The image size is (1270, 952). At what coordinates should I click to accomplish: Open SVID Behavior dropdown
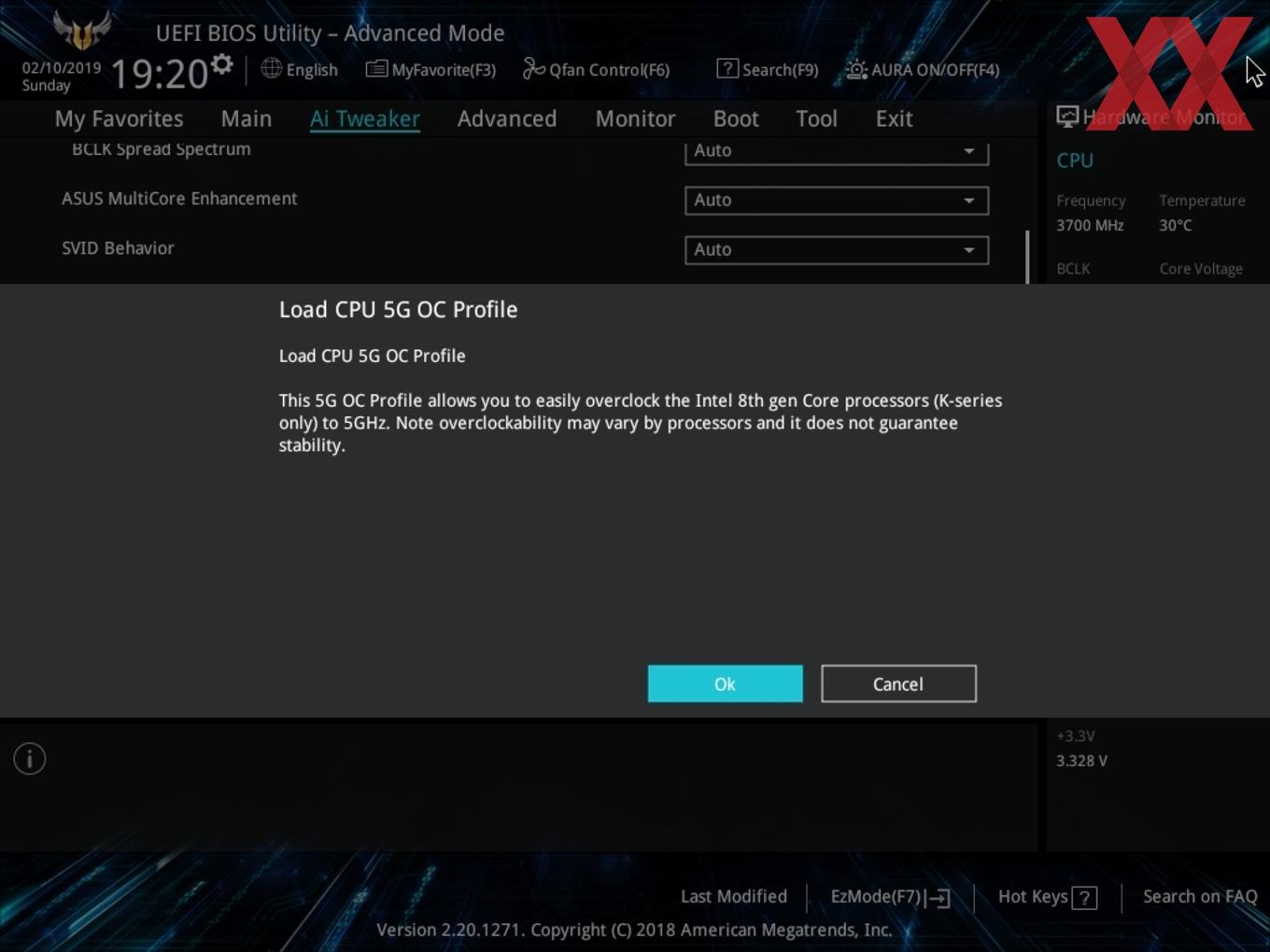[x=837, y=249]
